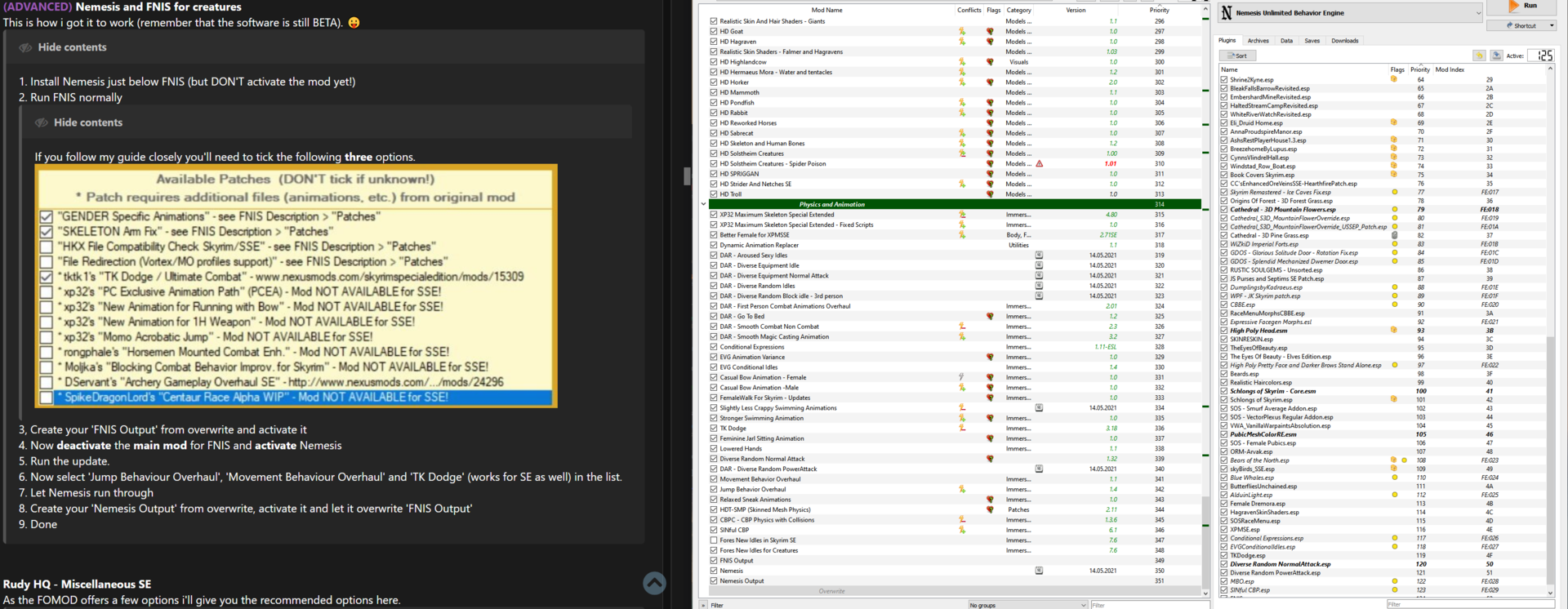1568x609 pixels.
Task: Click the conflict lightning icon on HD Goat row
Action: point(962,31)
